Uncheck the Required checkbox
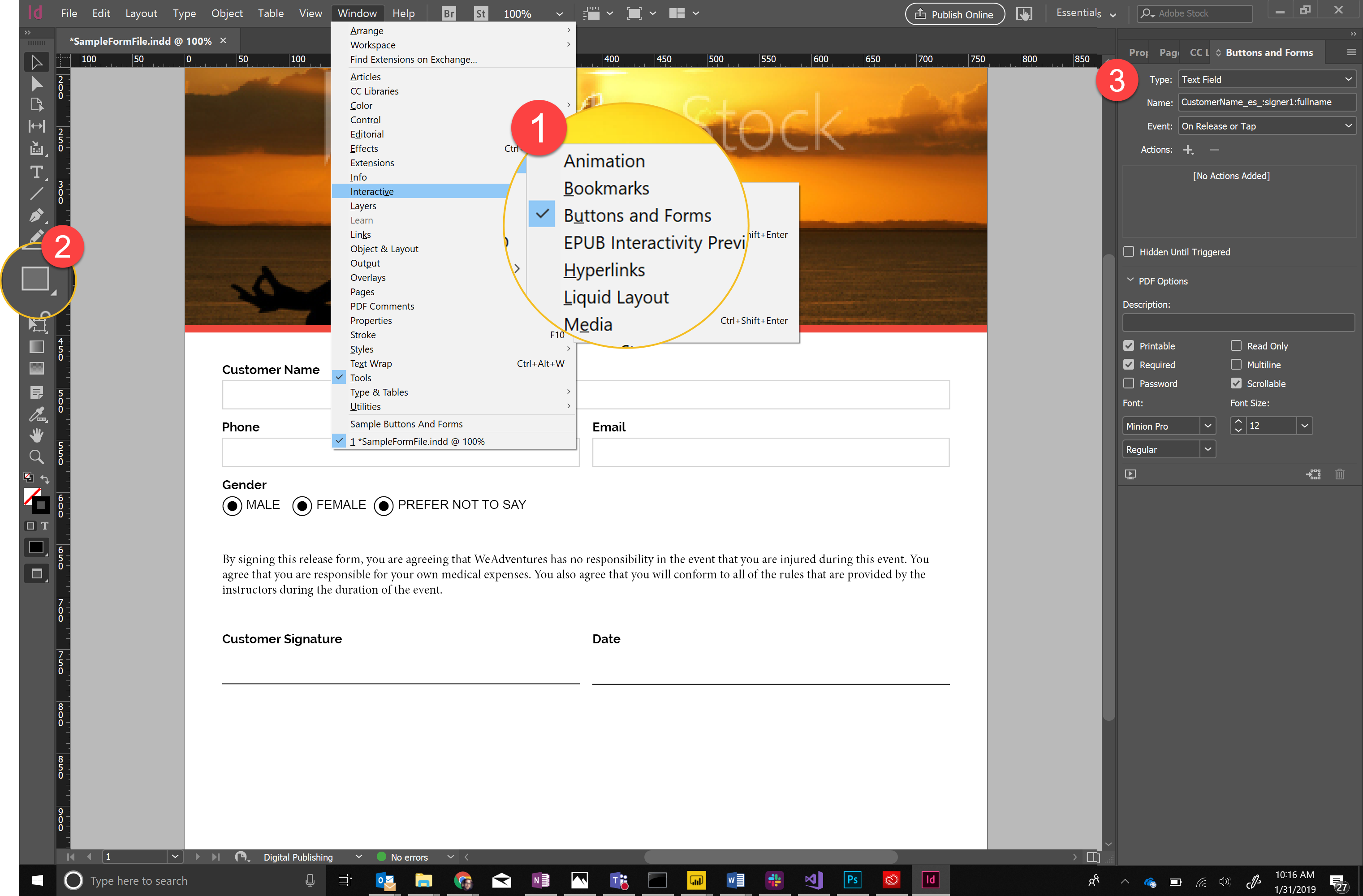Screen dimensions: 1363x896 [1129, 365]
